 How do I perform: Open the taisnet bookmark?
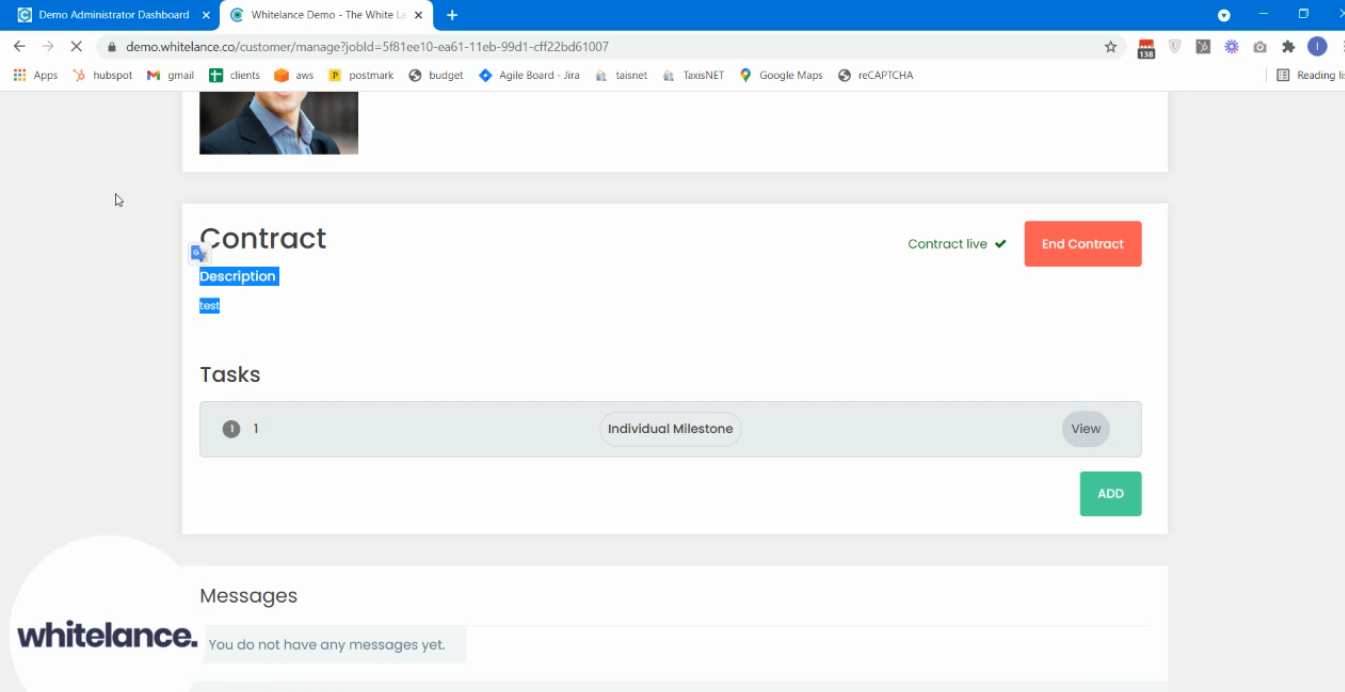tap(621, 75)
